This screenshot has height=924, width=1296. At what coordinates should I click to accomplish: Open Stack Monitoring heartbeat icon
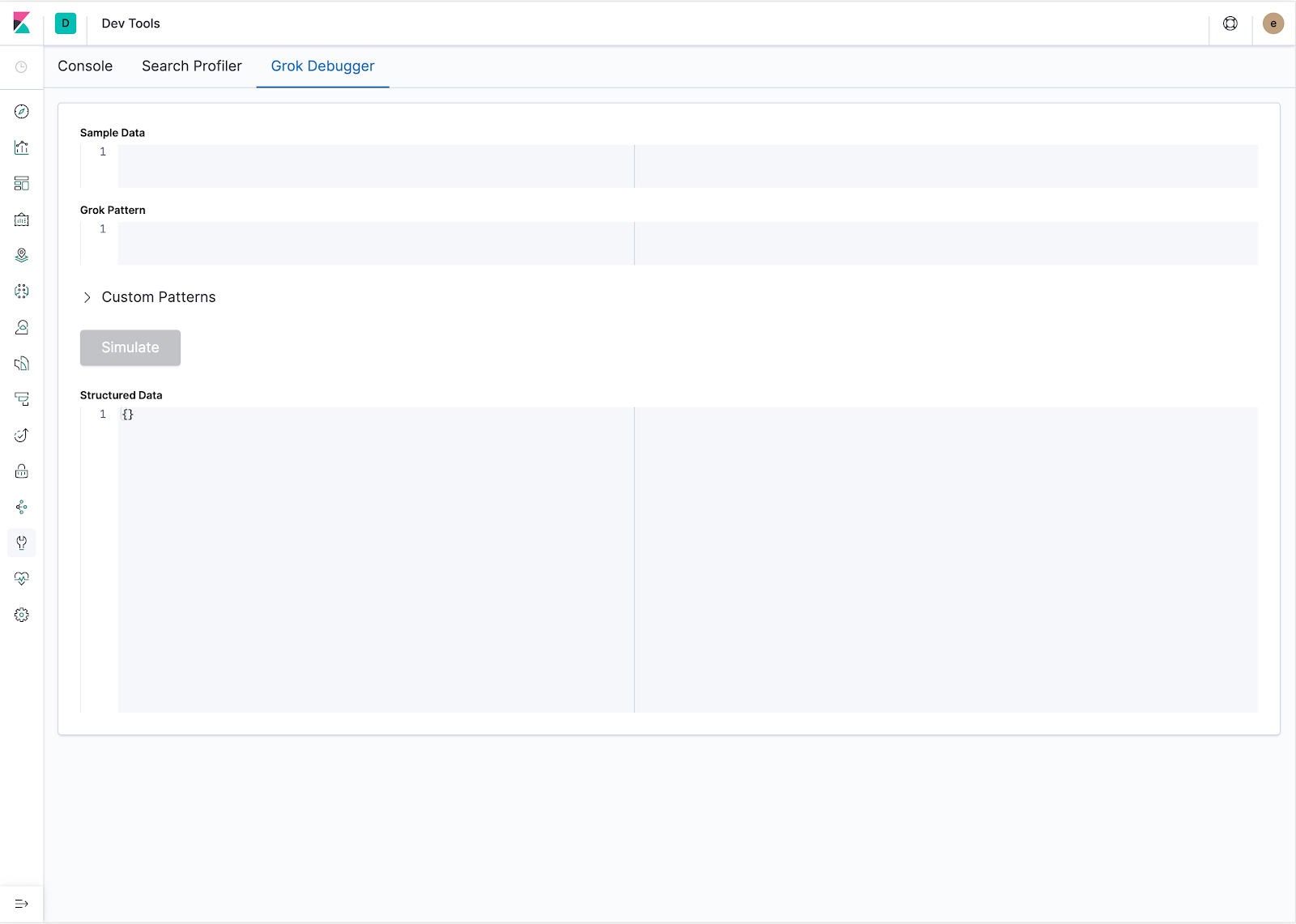(x=22, y=579)
